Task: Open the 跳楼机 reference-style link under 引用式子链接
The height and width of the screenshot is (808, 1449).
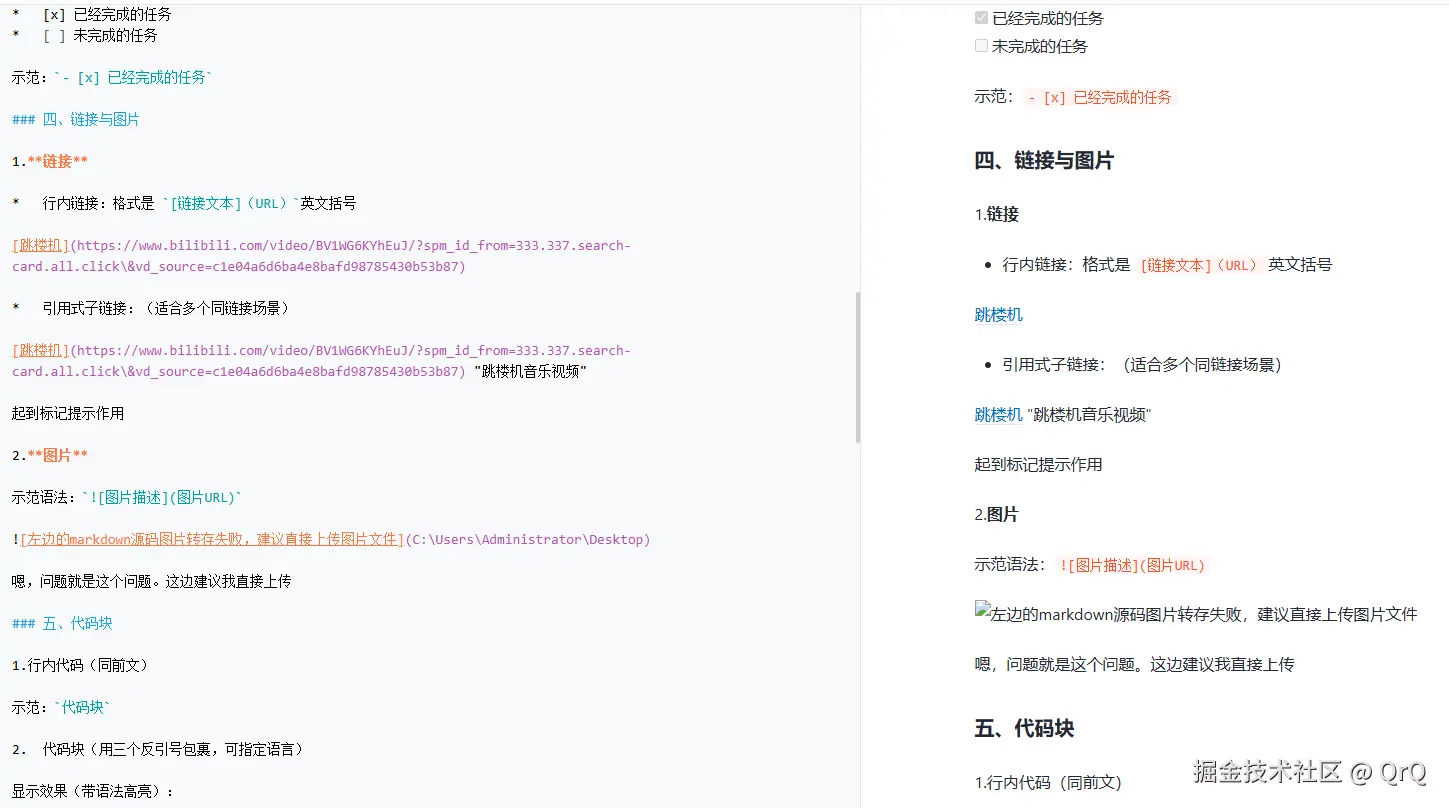Action: pyautogui.click(x=997, y=414)
